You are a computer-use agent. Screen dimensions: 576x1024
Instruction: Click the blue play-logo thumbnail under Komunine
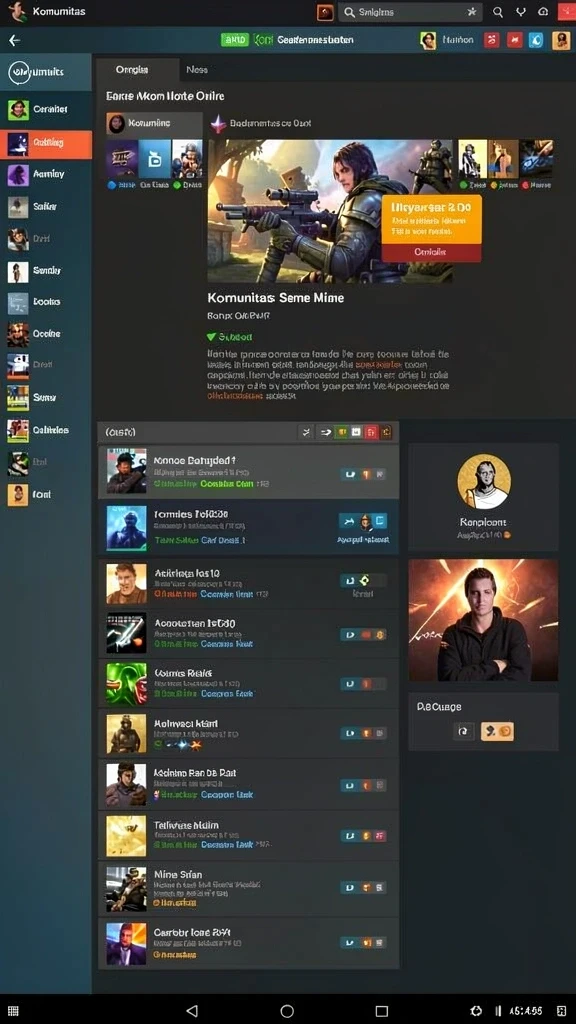[x=154, y=159]
